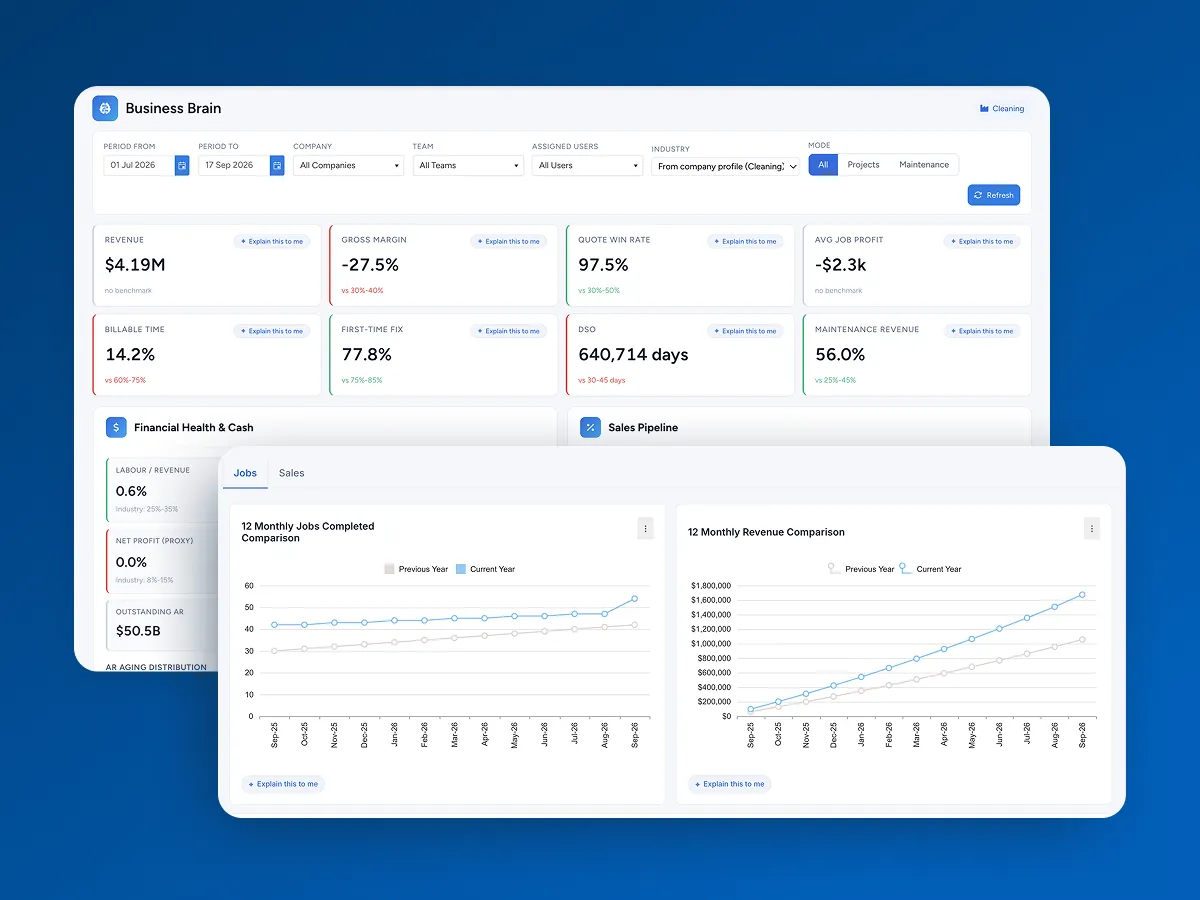
Task: Open the Period To calendar icon
Action: 277,165
